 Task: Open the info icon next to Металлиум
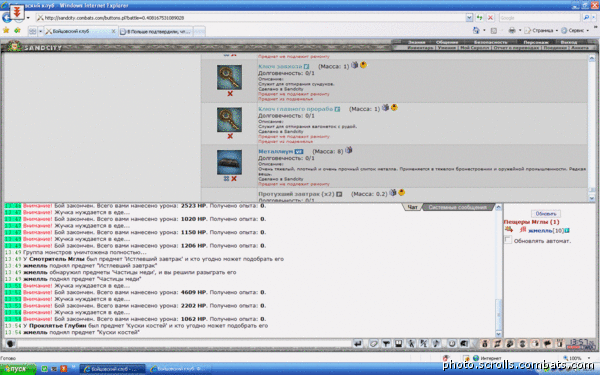coord(299,152)
